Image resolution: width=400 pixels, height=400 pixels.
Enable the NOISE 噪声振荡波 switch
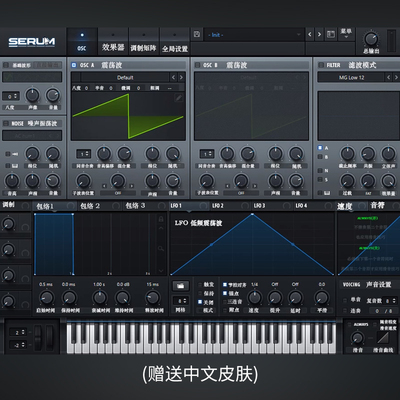6,123
